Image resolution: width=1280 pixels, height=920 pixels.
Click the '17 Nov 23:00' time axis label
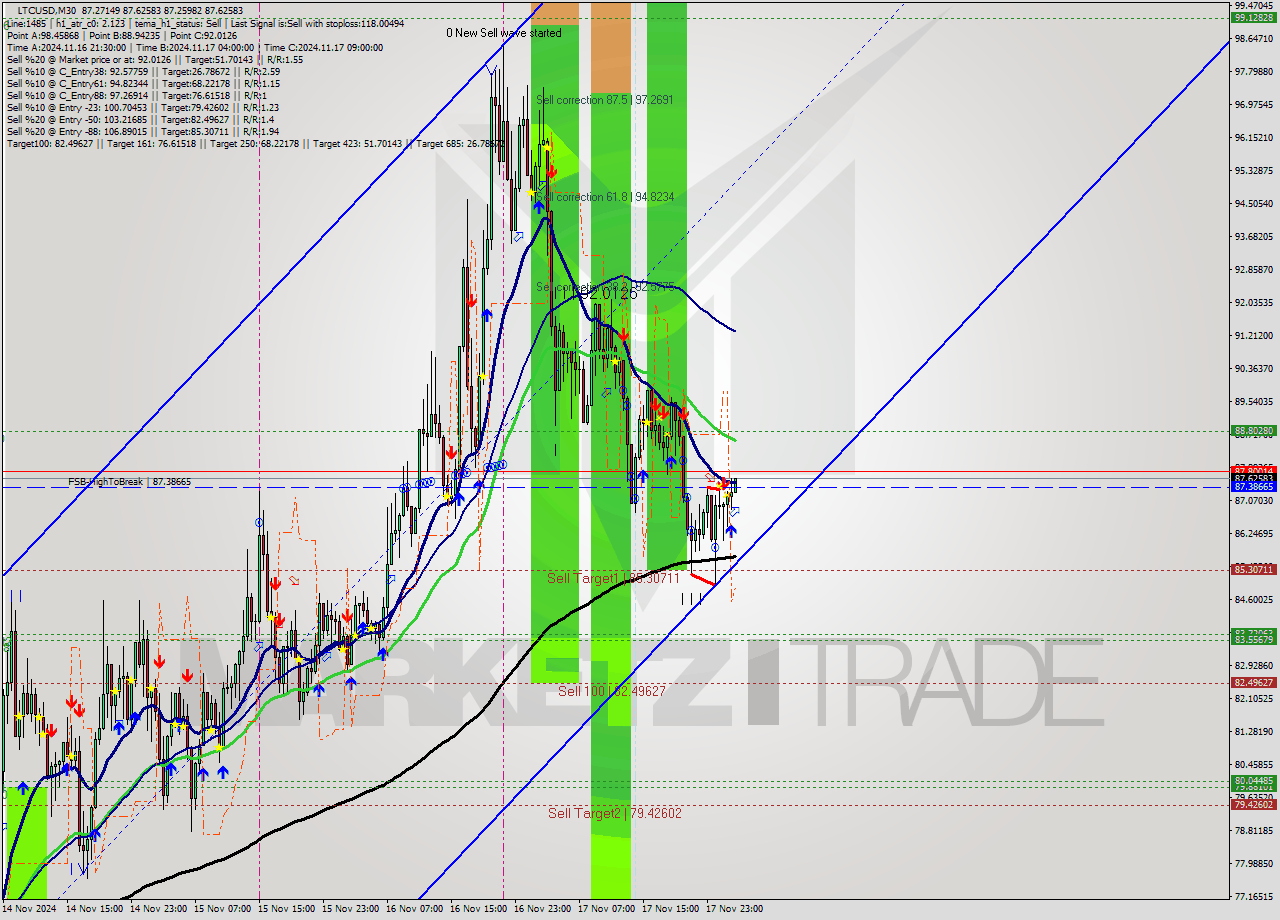tap(734, 909)
